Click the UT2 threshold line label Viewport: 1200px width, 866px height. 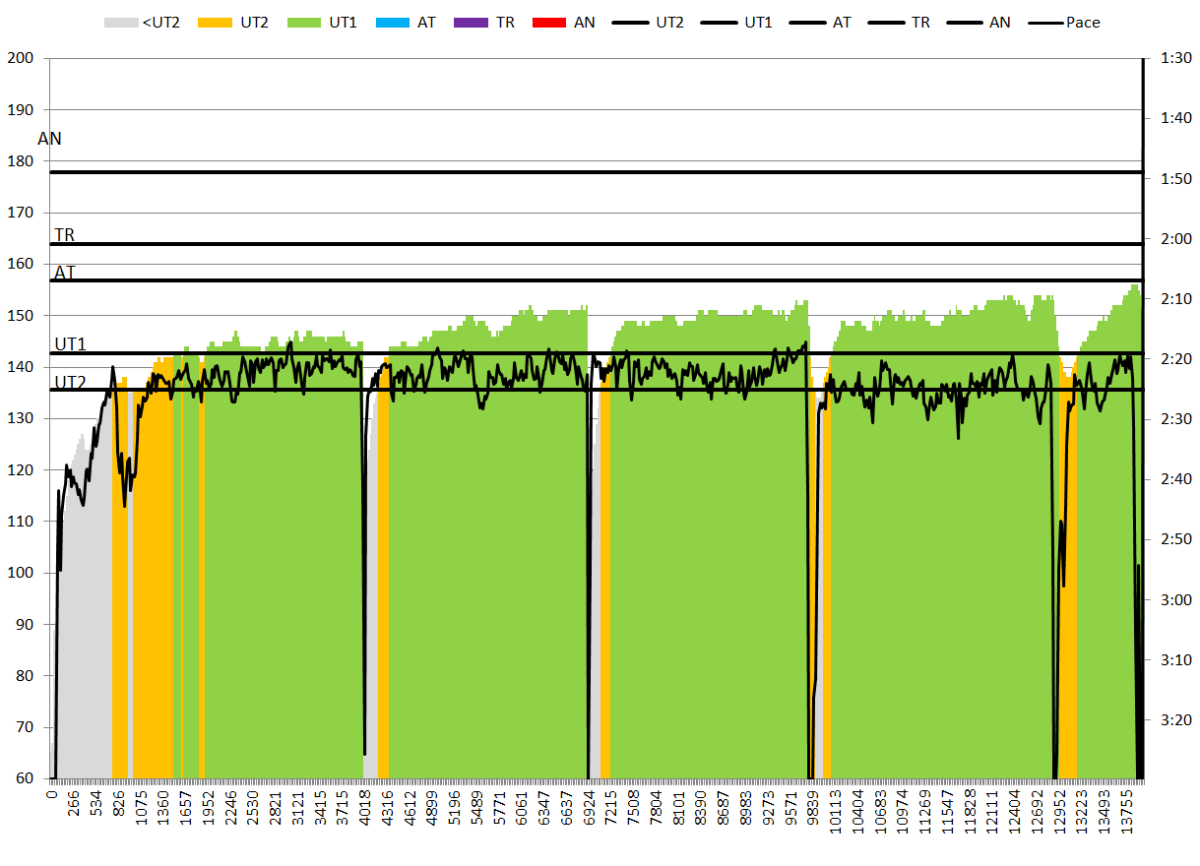pyautogui.click(x=70, y=382)
